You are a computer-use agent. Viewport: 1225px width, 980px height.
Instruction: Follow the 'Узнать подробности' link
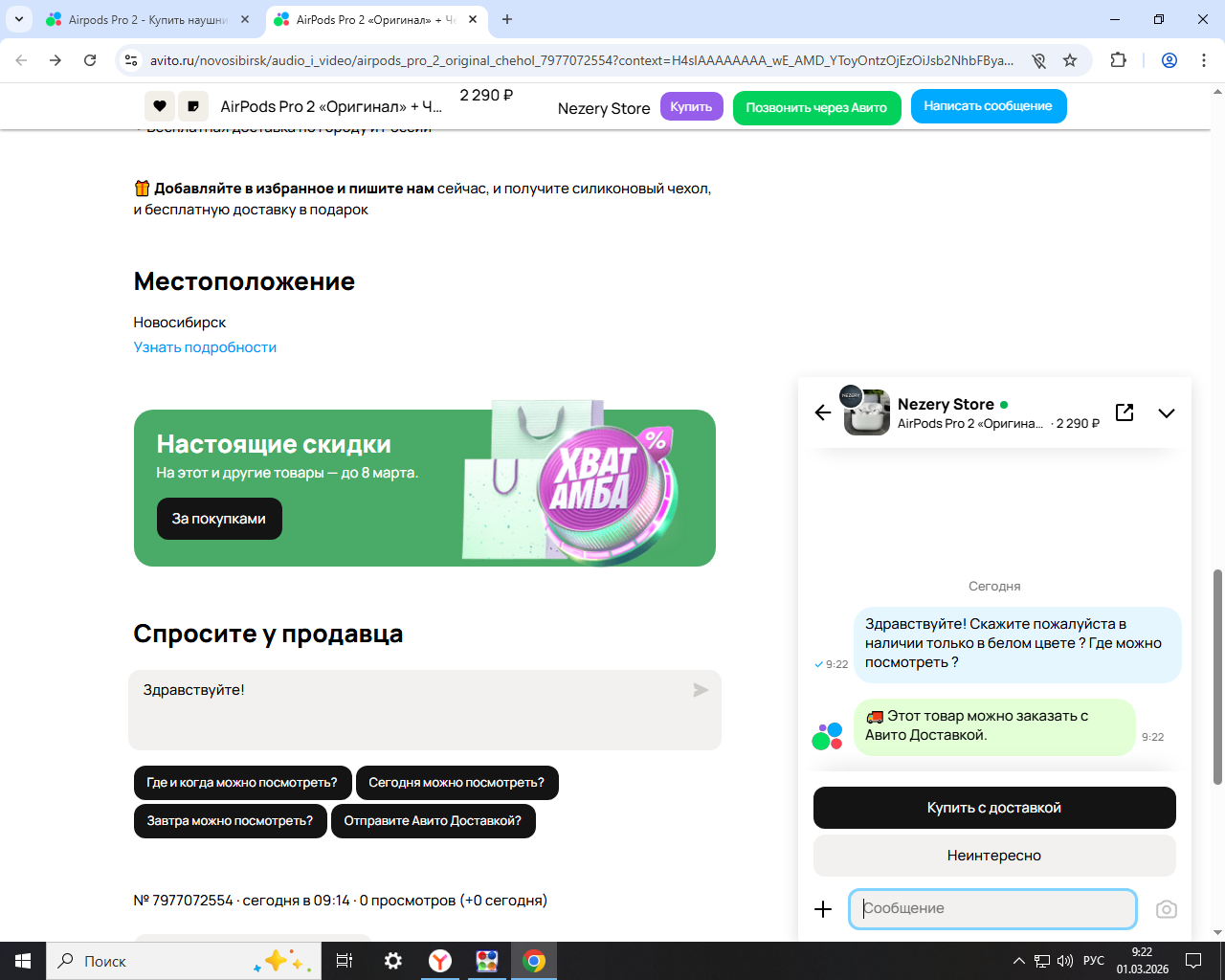(x=205, y=347)
